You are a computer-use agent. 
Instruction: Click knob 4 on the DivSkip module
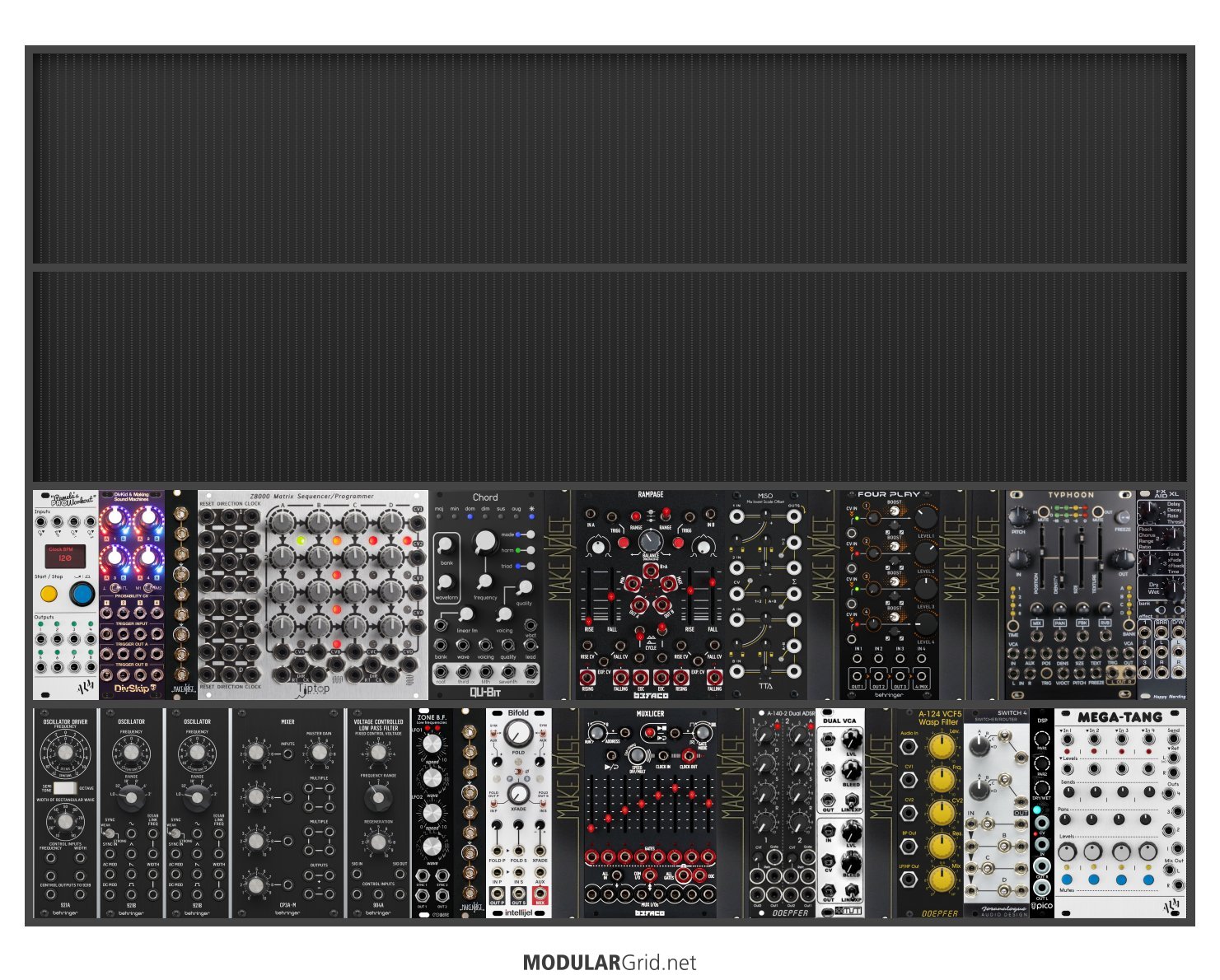pyautogui.click(x=148, y=558)
